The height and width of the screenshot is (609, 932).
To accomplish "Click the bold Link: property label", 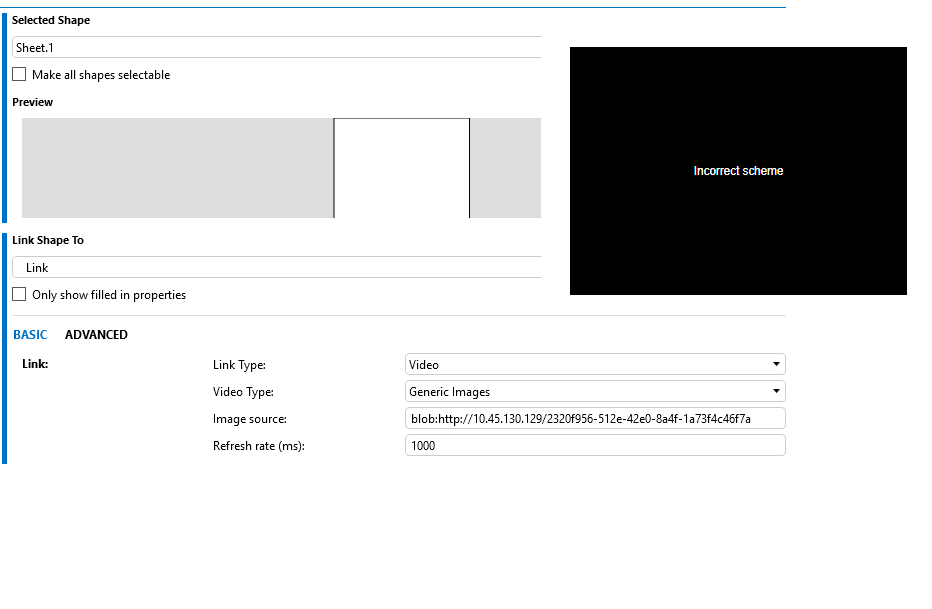I will point(35,364).
